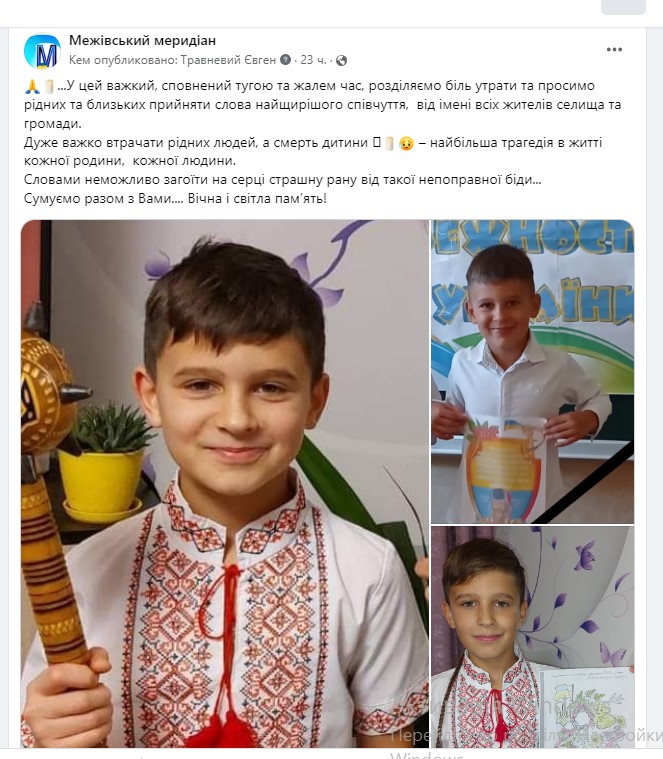Click the candle emoji starting the post

[x=49, y=87]
